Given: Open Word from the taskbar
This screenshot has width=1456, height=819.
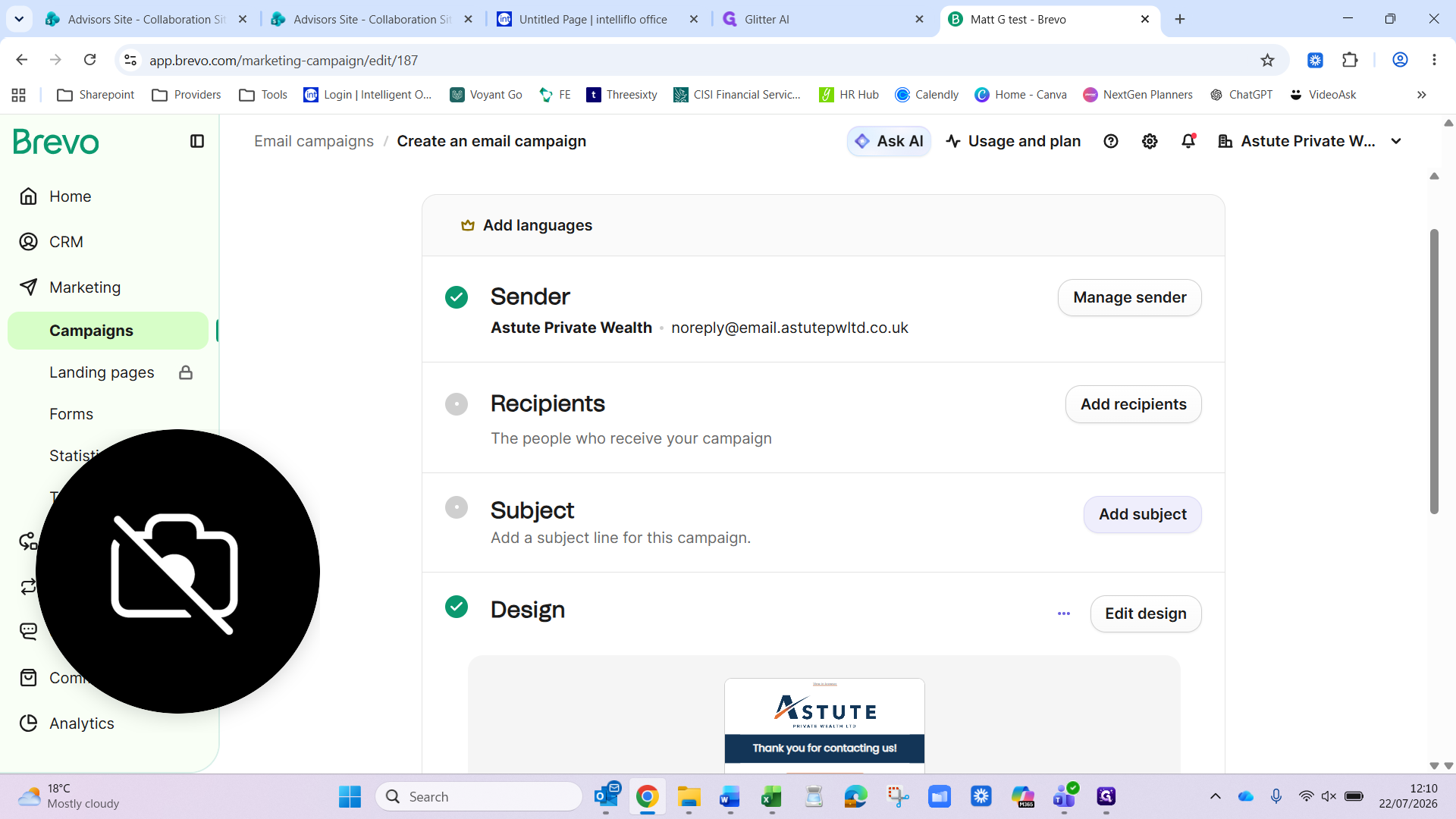Looking at the screenshot, I should [x=730, y=796].
